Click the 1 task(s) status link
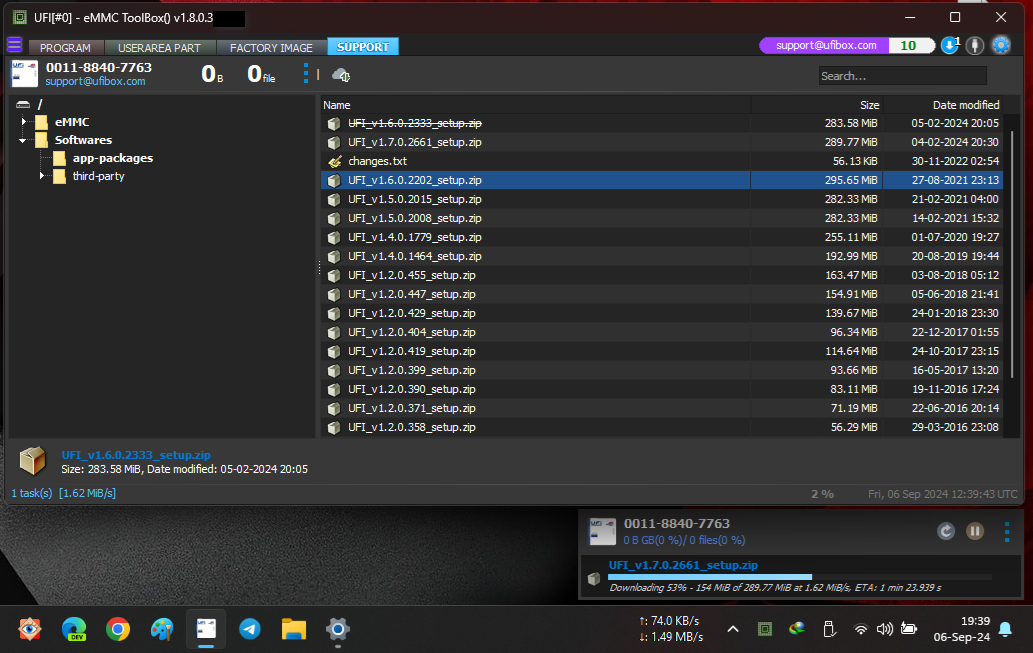Viewport: 1033px width, 653px height. 32,493
